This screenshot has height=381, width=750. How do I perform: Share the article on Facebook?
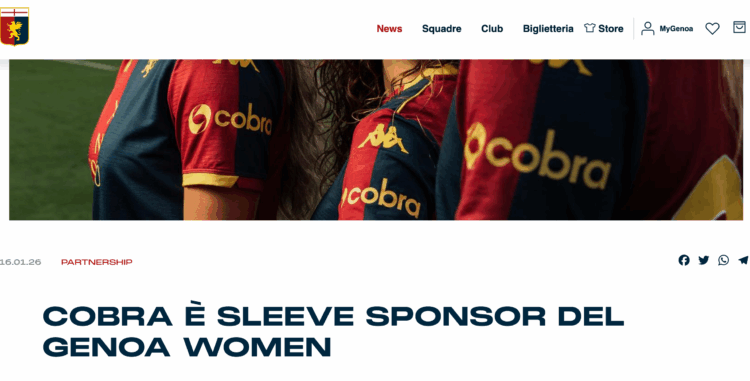pyautogui.click(x=684, y=260)
